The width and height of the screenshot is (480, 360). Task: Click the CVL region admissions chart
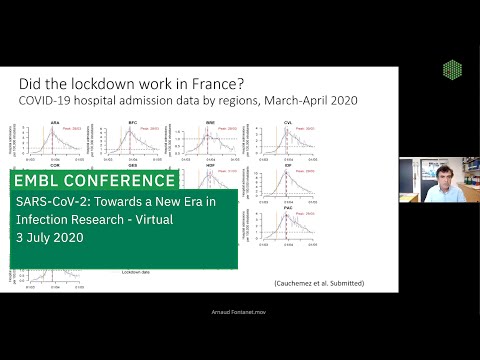coord(280,141)
